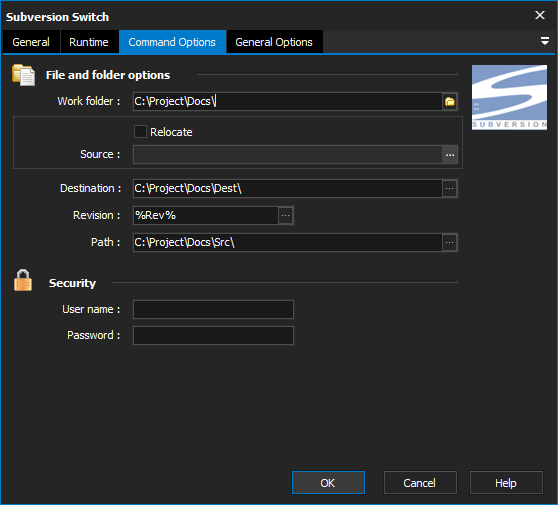Click the Work folder browse folder icon
Image resolution: width=558 pixels, height=505 pixels.
[450, 101]
